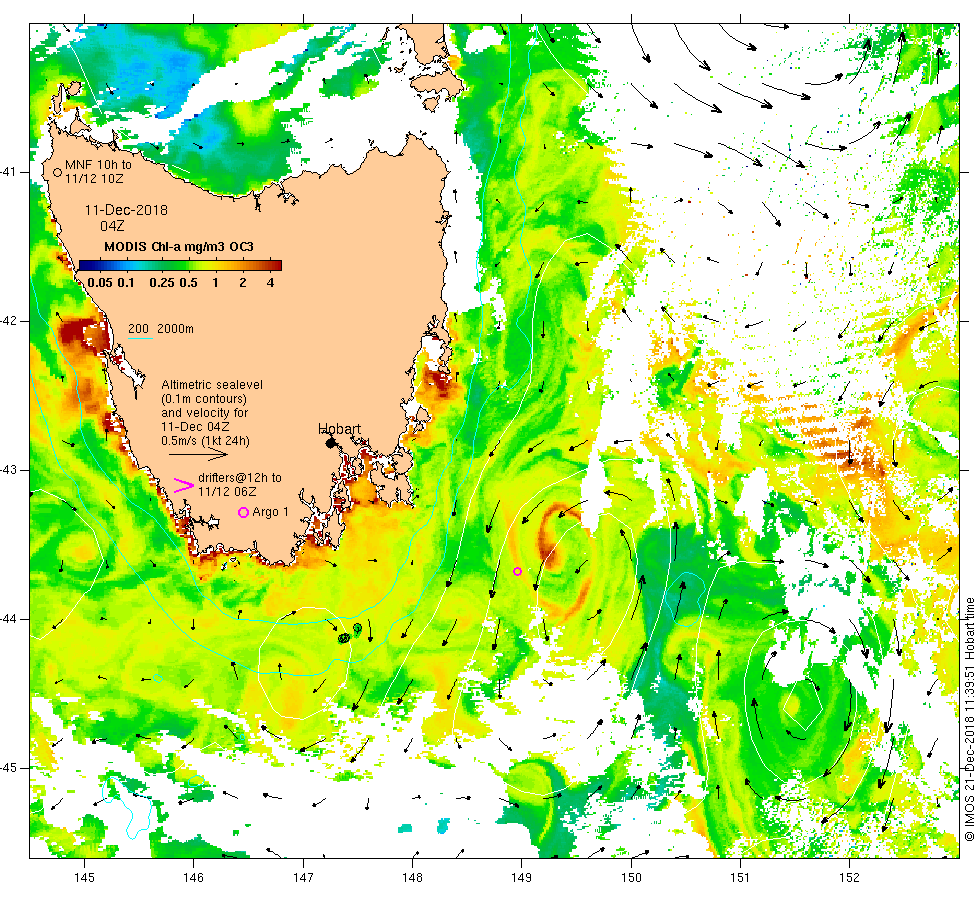
Task: Click the '11-Dec-2018' date text
Action: point(126,210)
